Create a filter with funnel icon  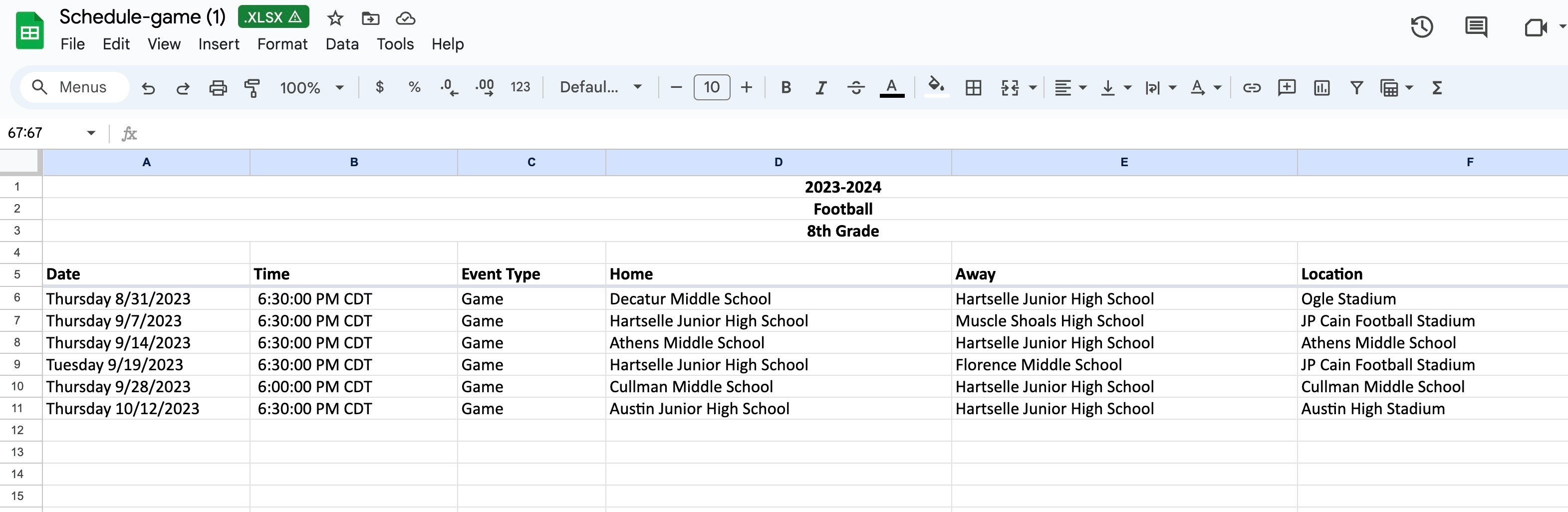(1356, 88)
